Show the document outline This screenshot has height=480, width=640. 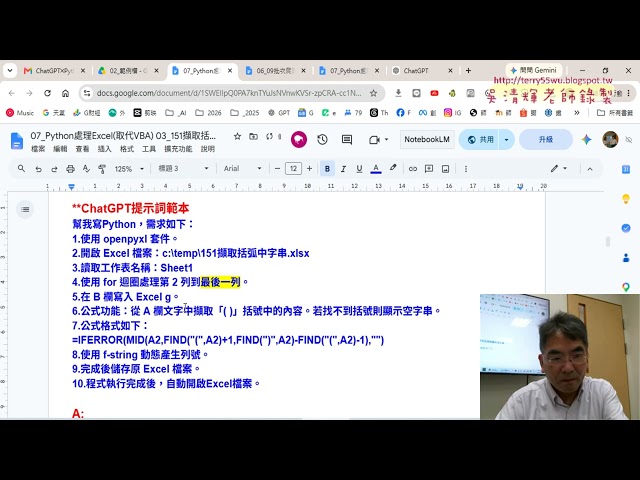click(x=25, y=209)
